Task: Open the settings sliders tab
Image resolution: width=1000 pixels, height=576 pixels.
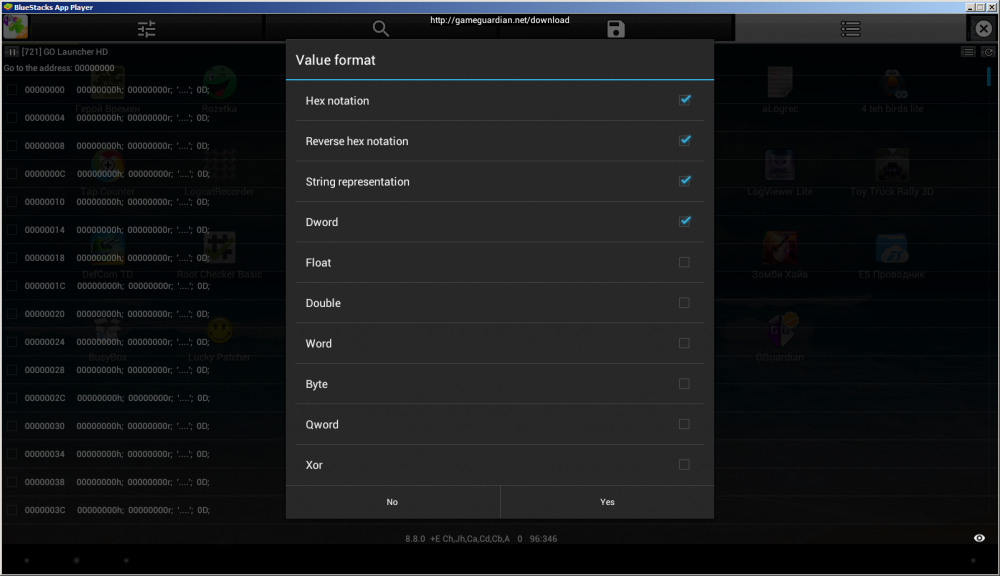Action: click(x=147, y=29)
